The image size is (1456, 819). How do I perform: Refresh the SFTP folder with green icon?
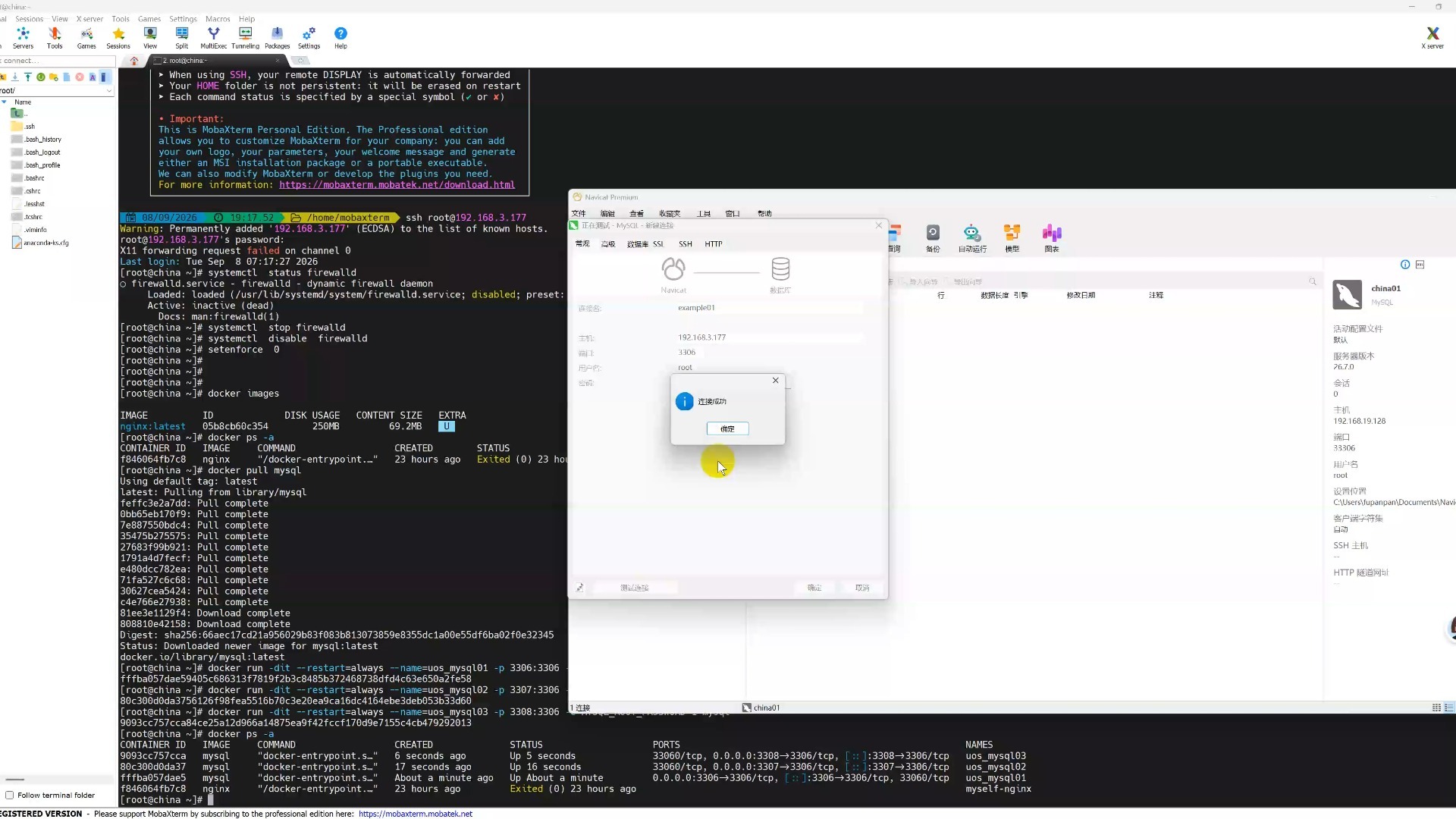point(41,77)
